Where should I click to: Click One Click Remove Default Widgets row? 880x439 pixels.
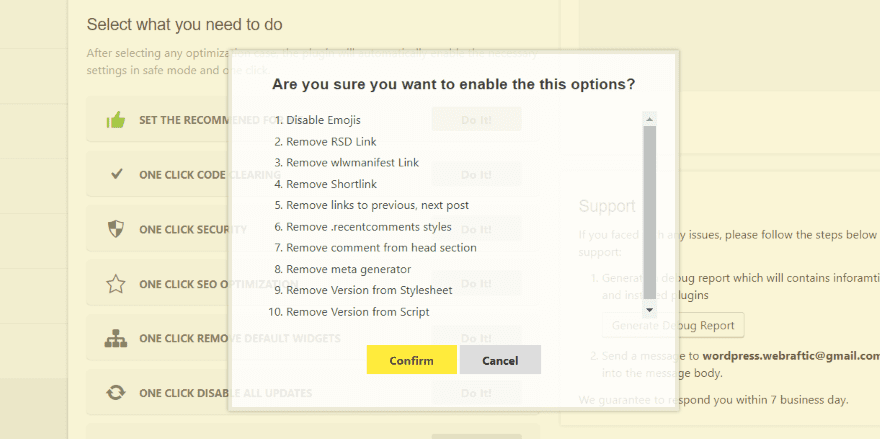313,339
